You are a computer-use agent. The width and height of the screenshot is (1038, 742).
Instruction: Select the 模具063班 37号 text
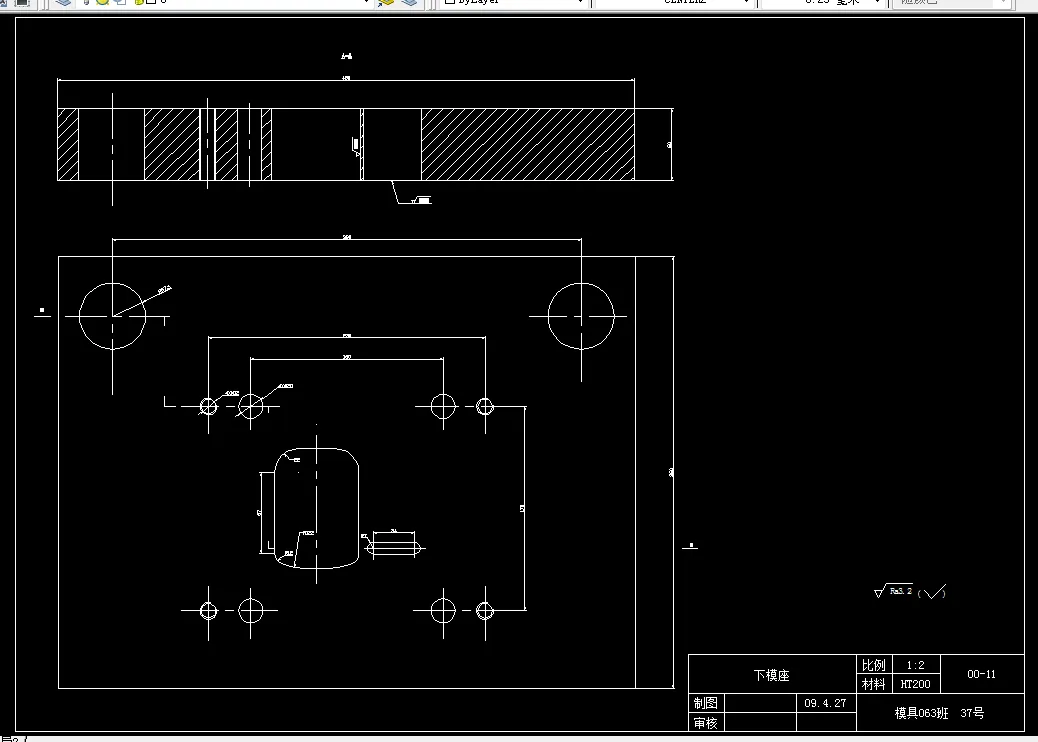pyautogui.click(x=939, y=713)
